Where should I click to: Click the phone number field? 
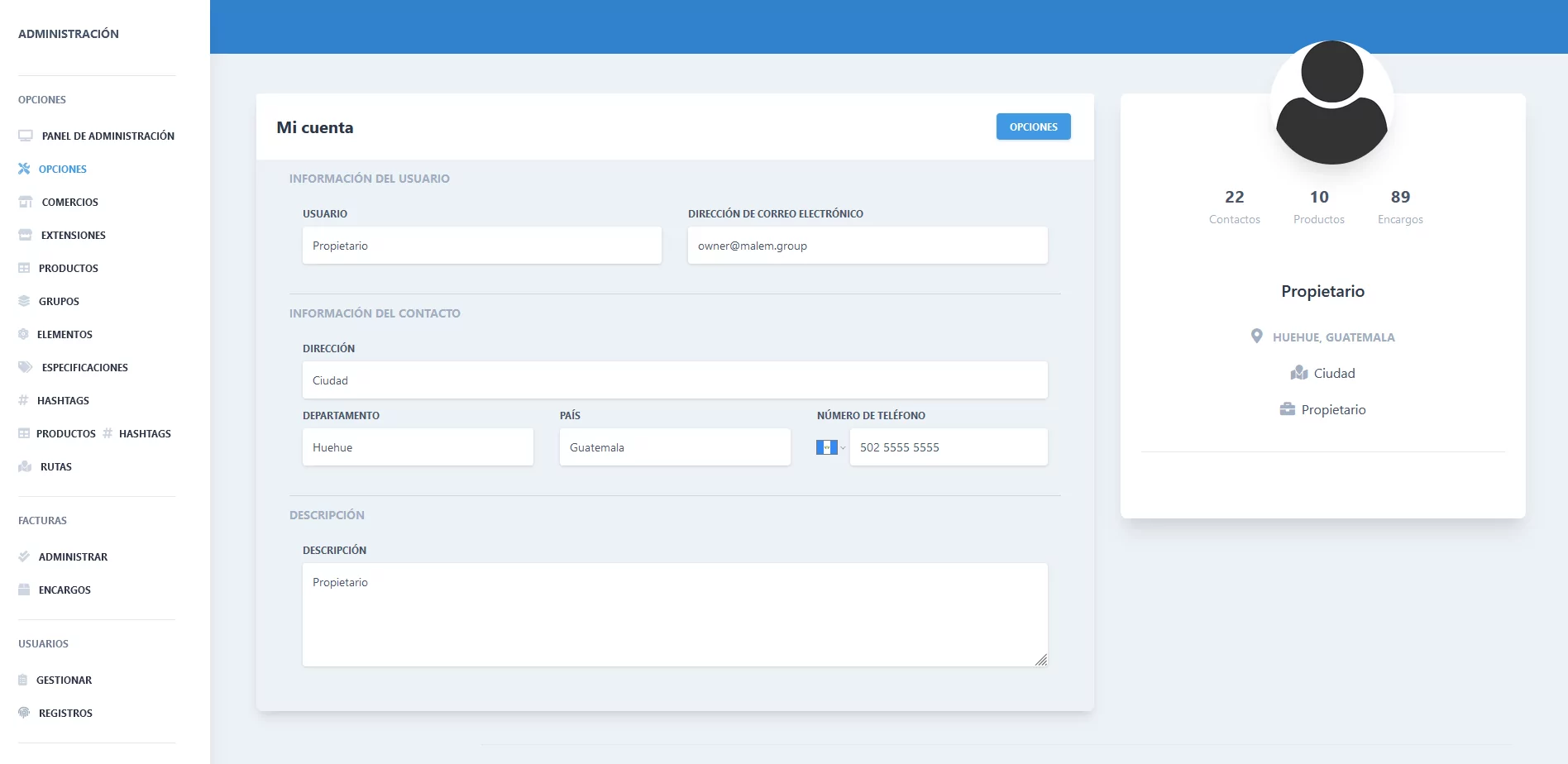pos(949,447)
